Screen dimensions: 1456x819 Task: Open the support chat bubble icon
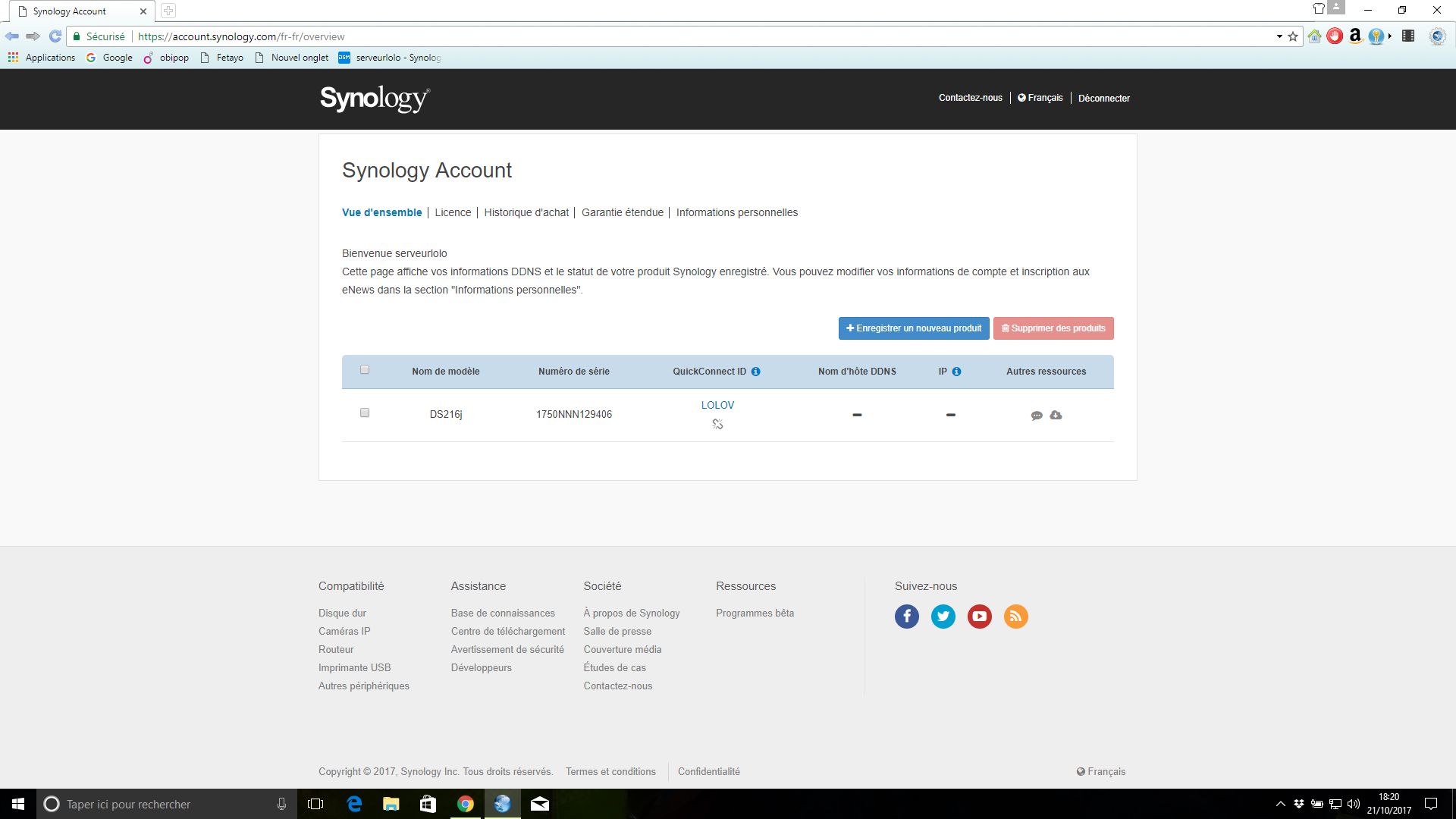(1037, 416)
